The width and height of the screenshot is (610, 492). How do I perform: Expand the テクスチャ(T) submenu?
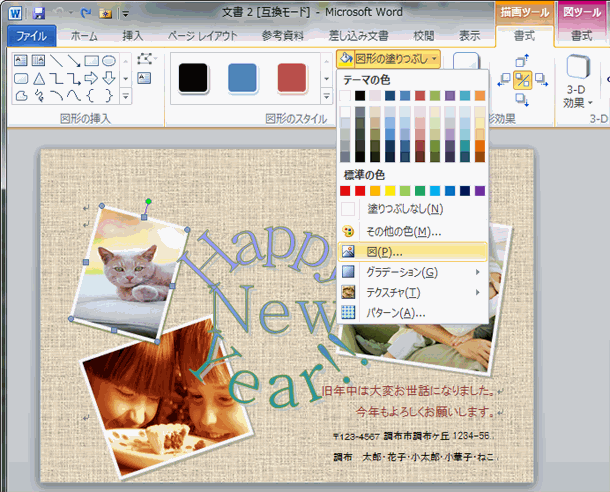click(412, 292)
